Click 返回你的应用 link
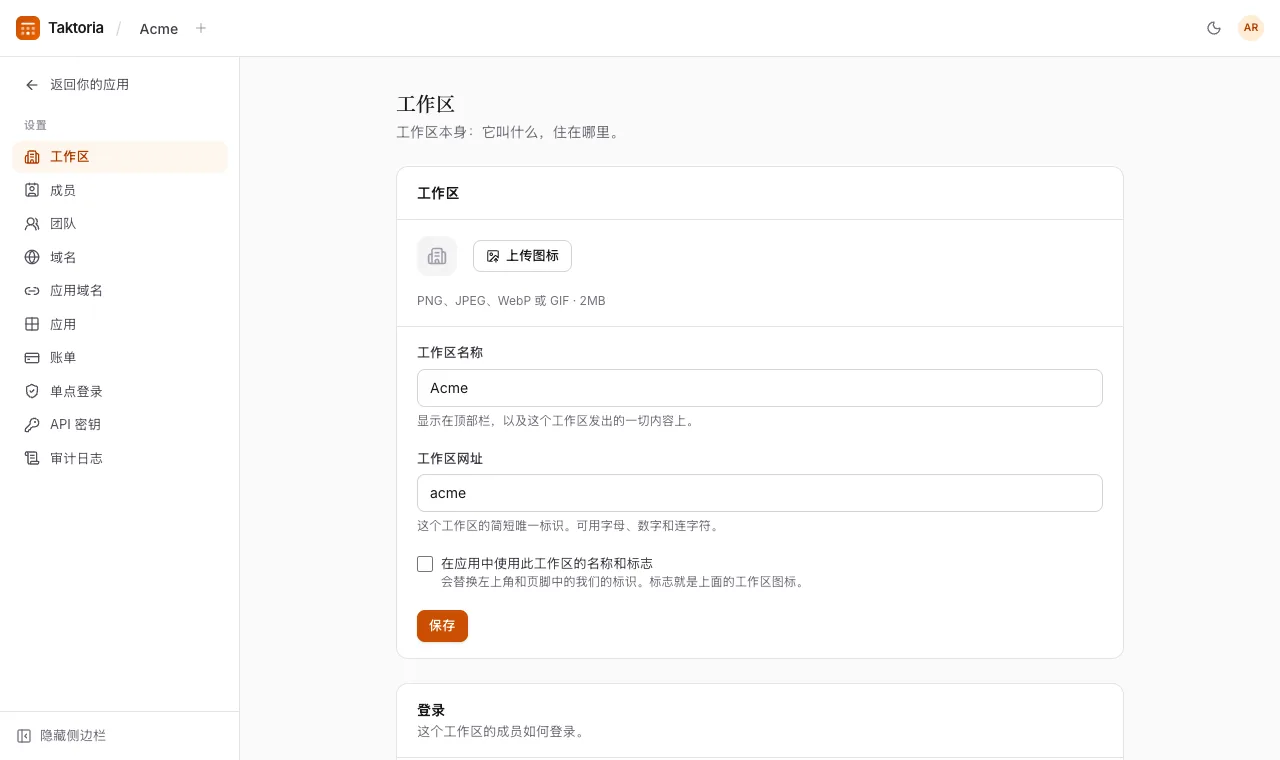 pyautogui.click(x=90, y=85)
